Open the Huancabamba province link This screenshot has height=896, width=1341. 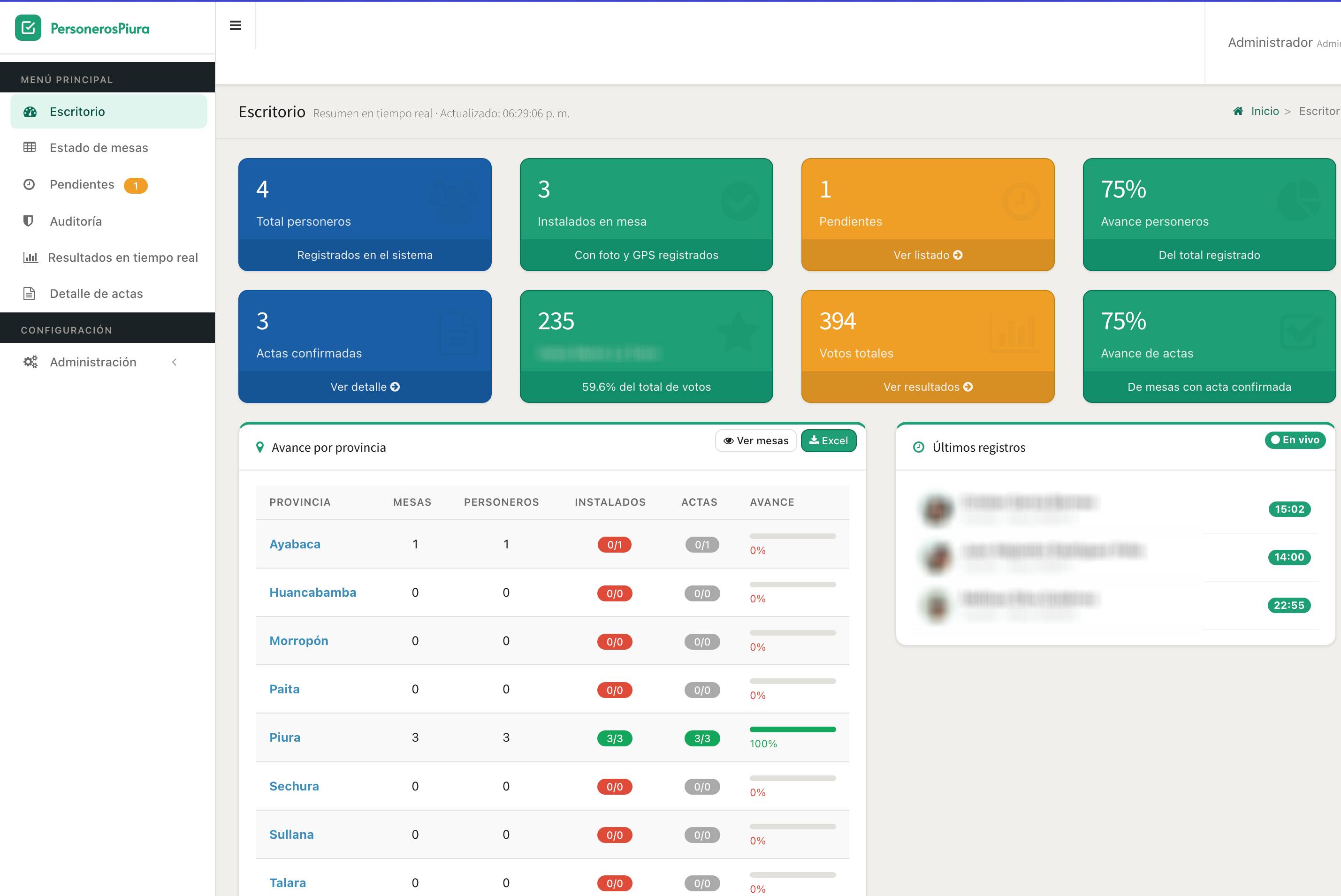click(x=312, y=592)
